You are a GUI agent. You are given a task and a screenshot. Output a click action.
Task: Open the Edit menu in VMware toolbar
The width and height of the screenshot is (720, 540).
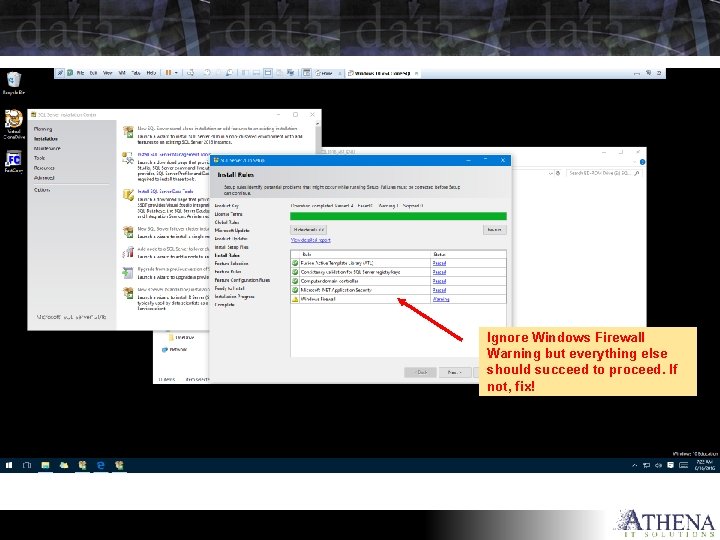94,73
